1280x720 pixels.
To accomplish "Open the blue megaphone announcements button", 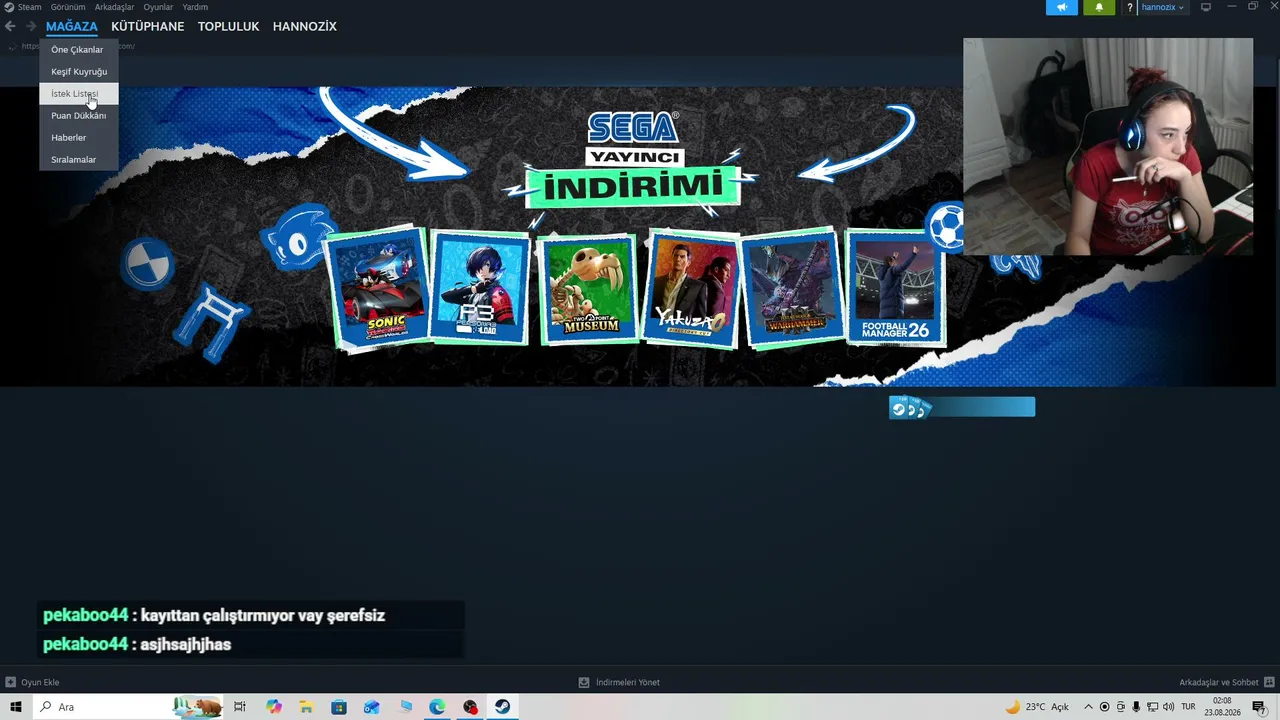I will click(x=1062, y=7).
